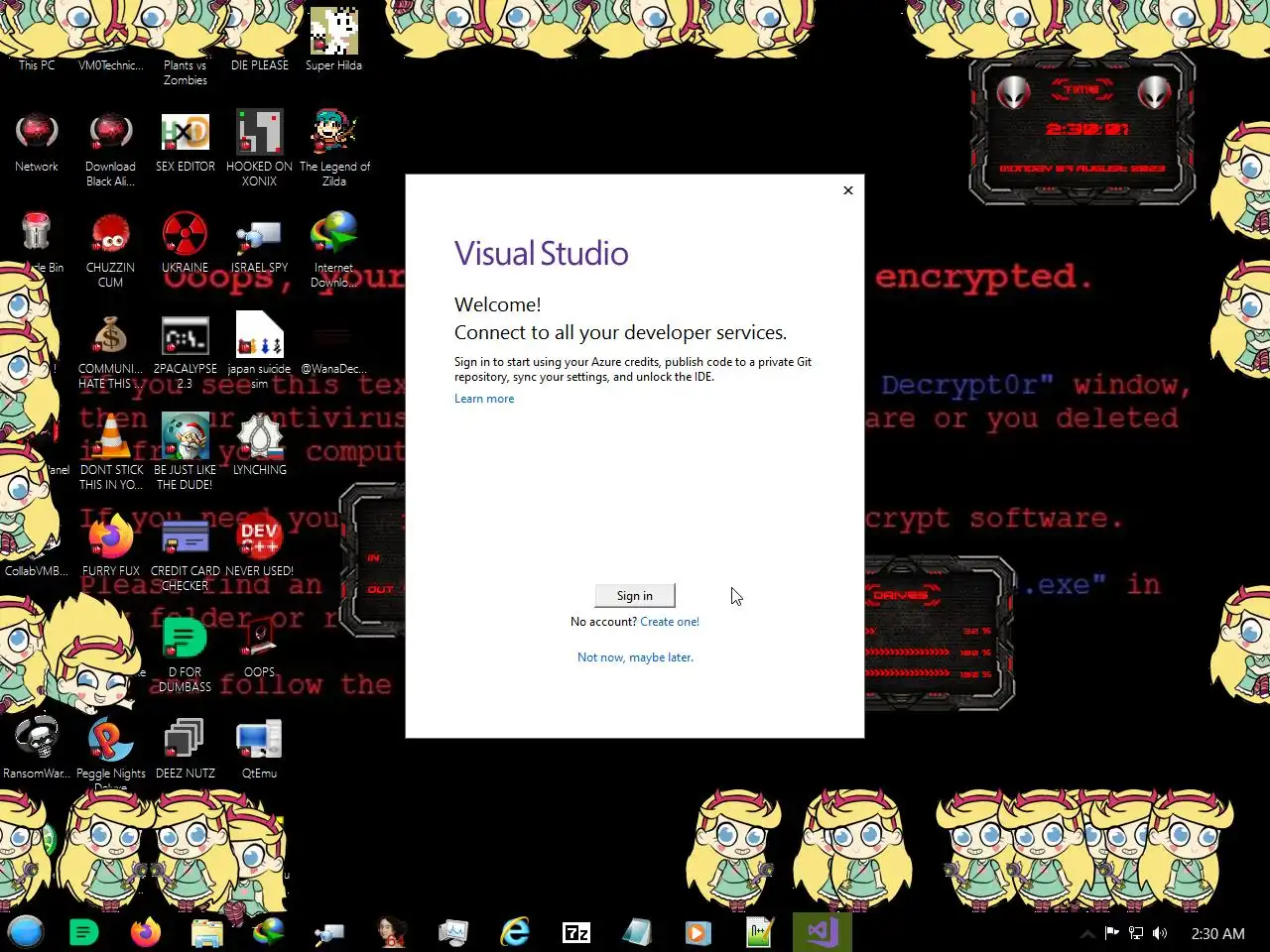Viewport: 1270px width, 952px height.
Task: Open the volume speaker tray icon
Action: click(x=1160, y=933)
